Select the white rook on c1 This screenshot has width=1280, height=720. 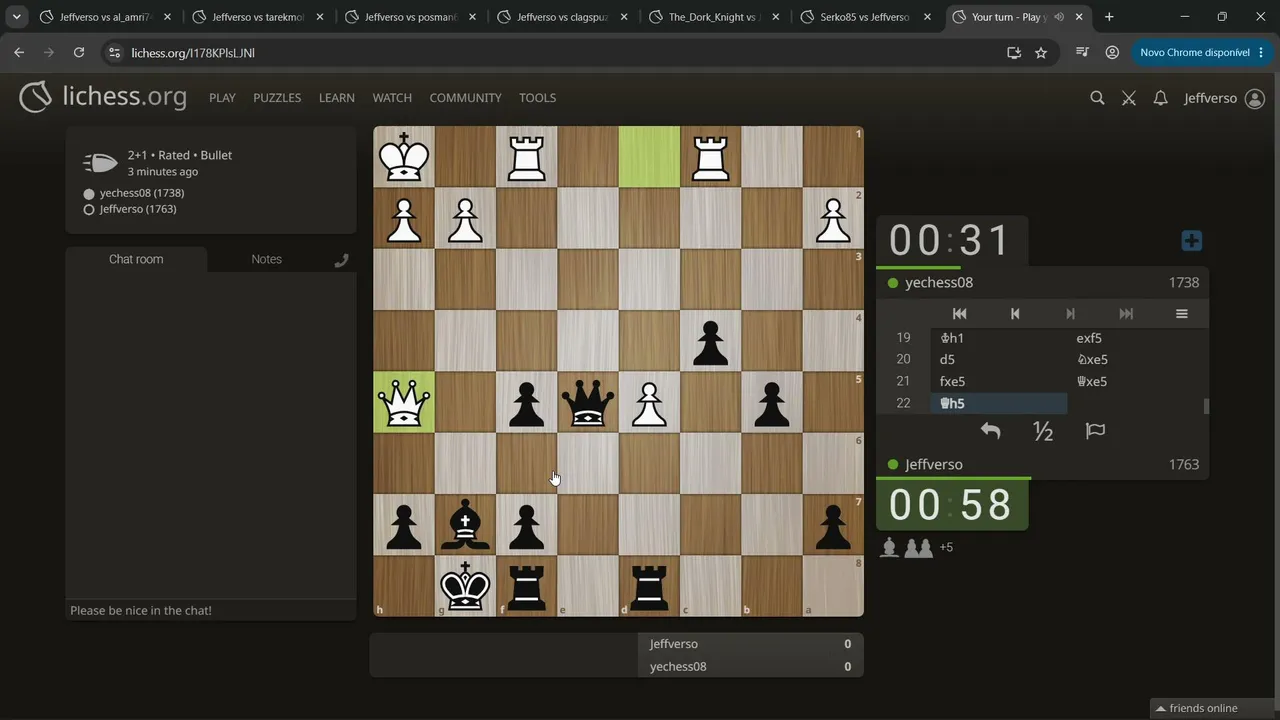710,157
